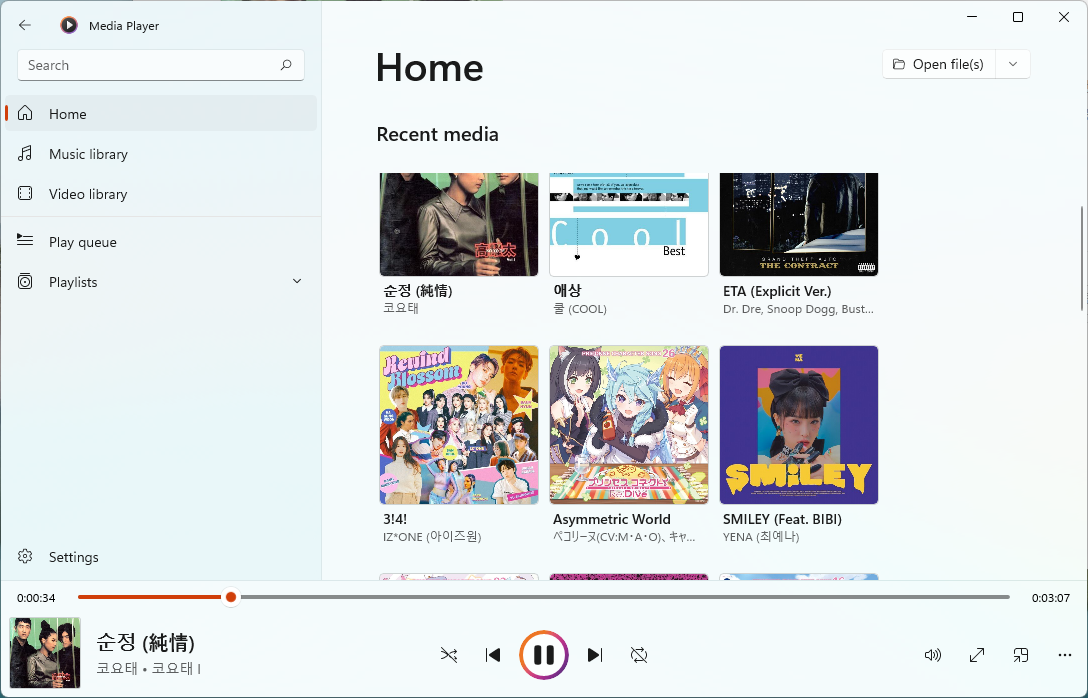This screenshot has width=1088, height=698.
Task: Skip to the next track
Action: tap(595, 655)
